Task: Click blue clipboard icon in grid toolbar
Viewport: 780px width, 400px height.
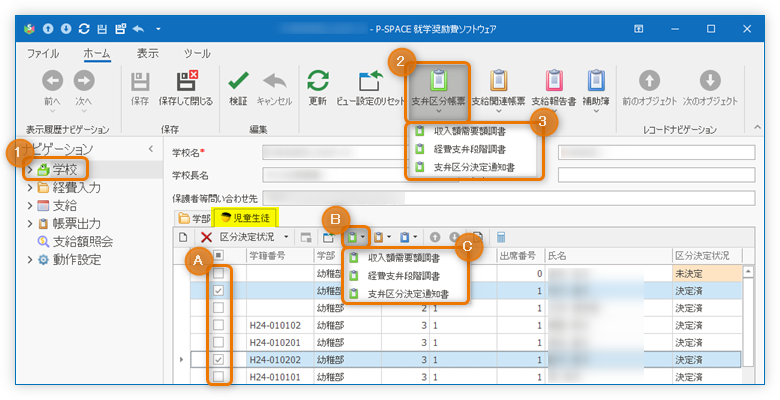Action: (x=404, y=237)
